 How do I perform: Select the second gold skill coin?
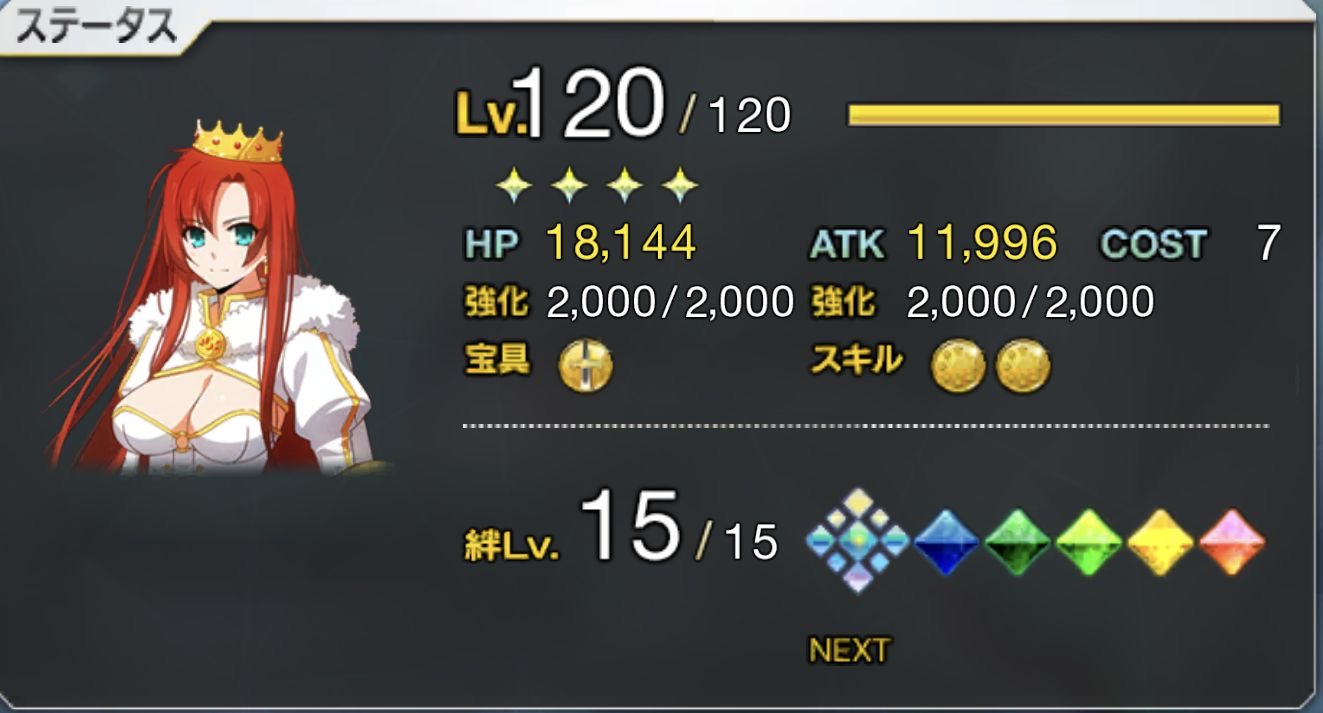[1023, 366]
